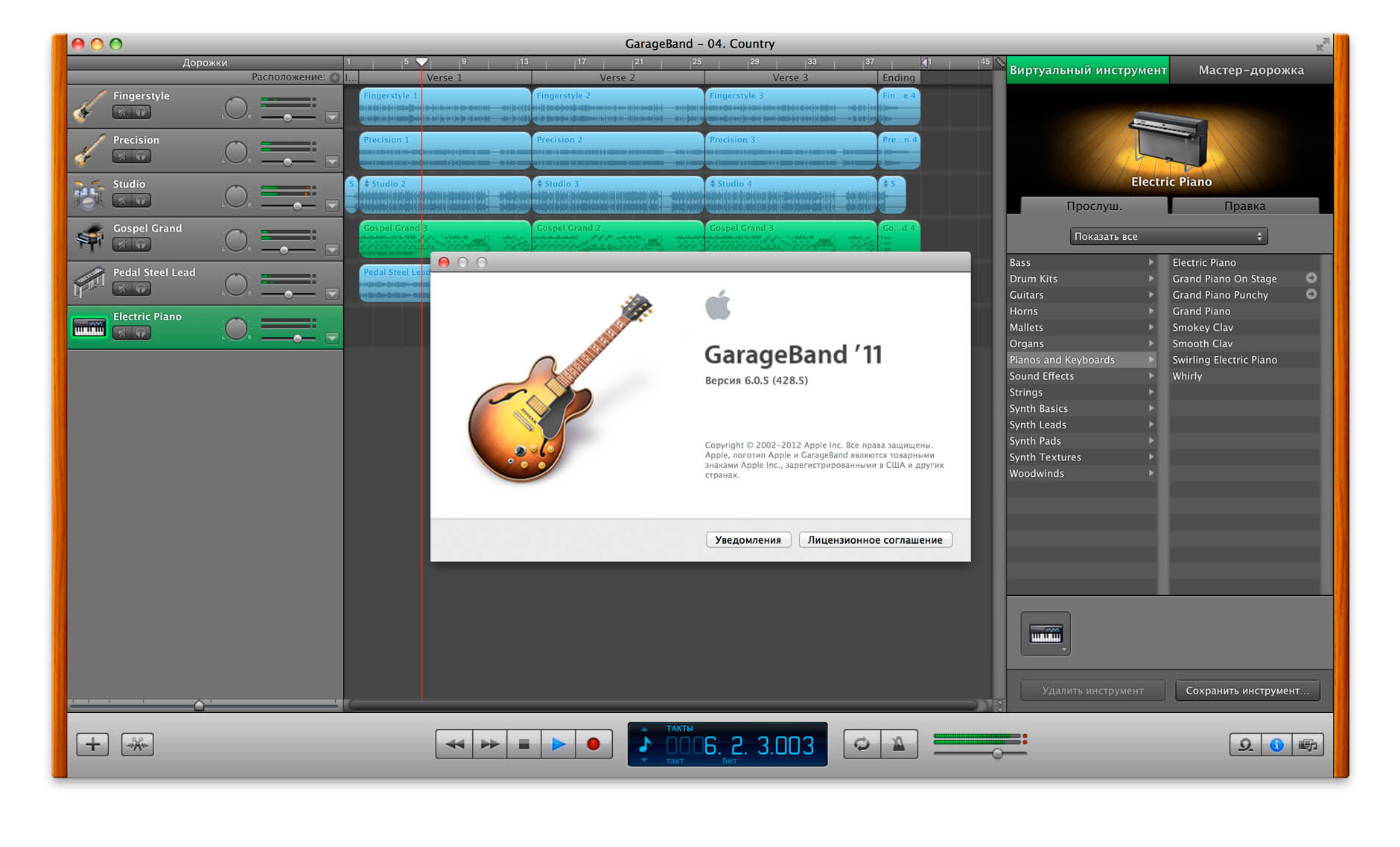
Task: Toggle the cycle region button
Action: click(862, 744)
